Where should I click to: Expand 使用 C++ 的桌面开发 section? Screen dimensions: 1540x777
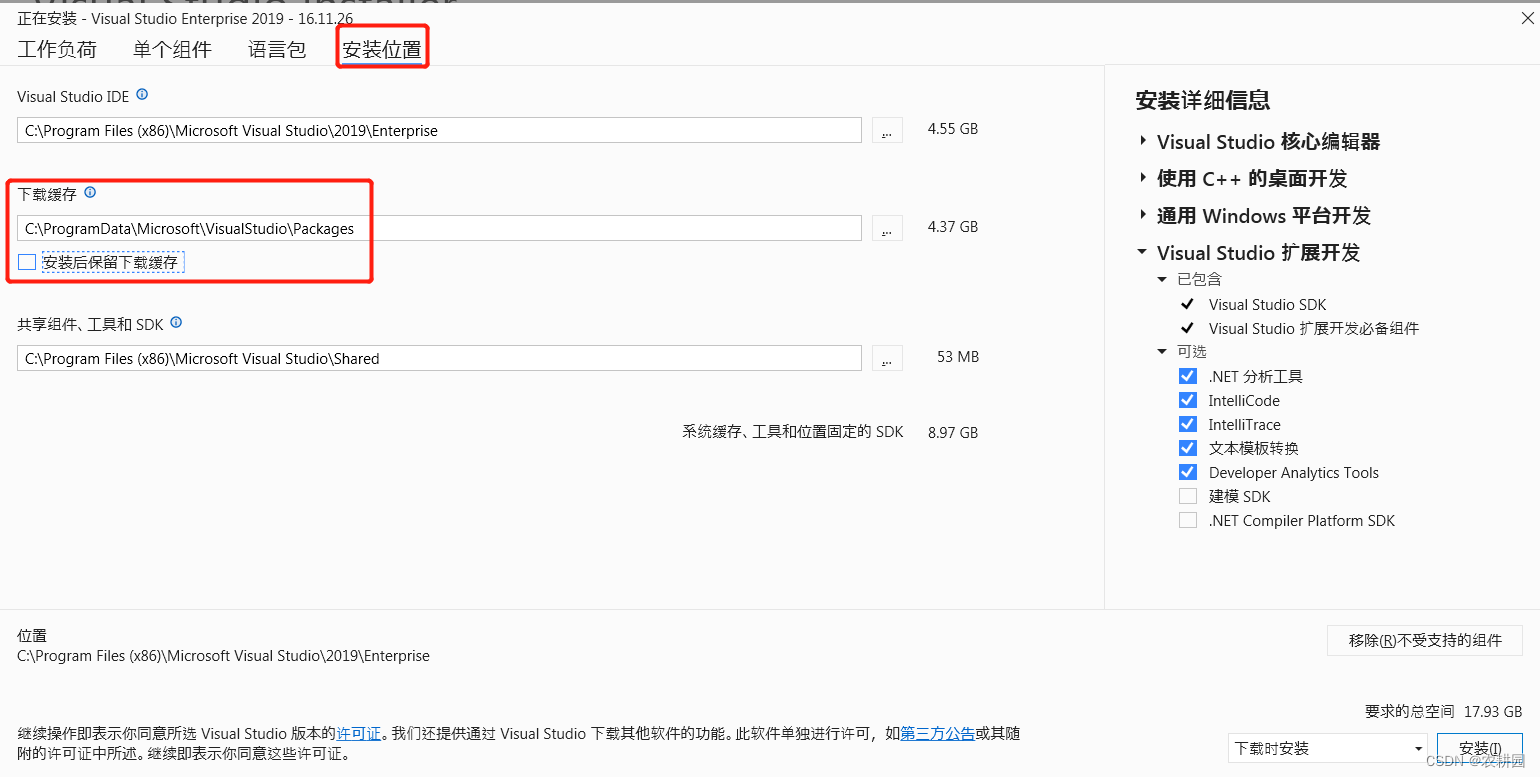[x=1143, y=178]
